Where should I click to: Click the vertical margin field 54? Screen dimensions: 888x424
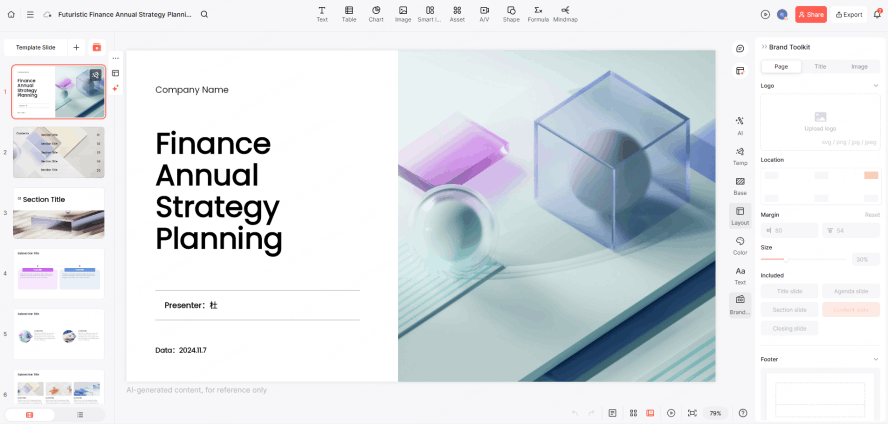pyautogui.click(x=851, y=230)
